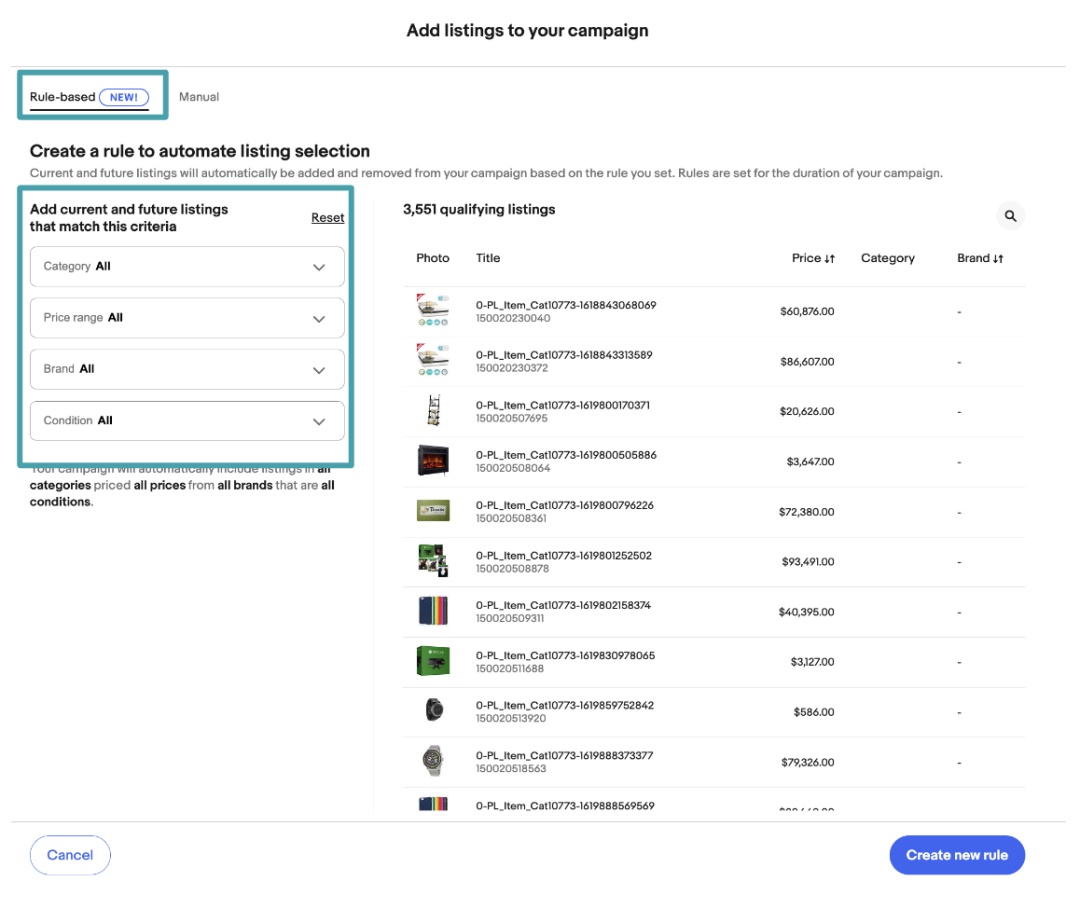The width and height of the screenshot is (1080, 923).
Task: Click thumbnail of item 150020508361
Action: pyautogui.click(x=433, y=510)
